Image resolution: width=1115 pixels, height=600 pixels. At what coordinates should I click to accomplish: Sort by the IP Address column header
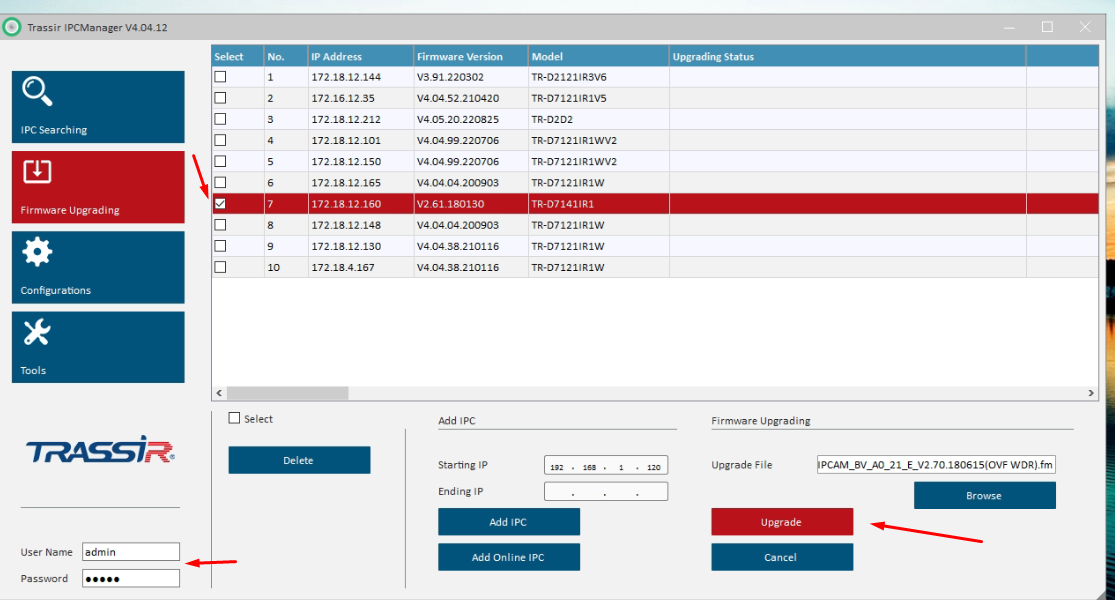(x=361, y=56)
